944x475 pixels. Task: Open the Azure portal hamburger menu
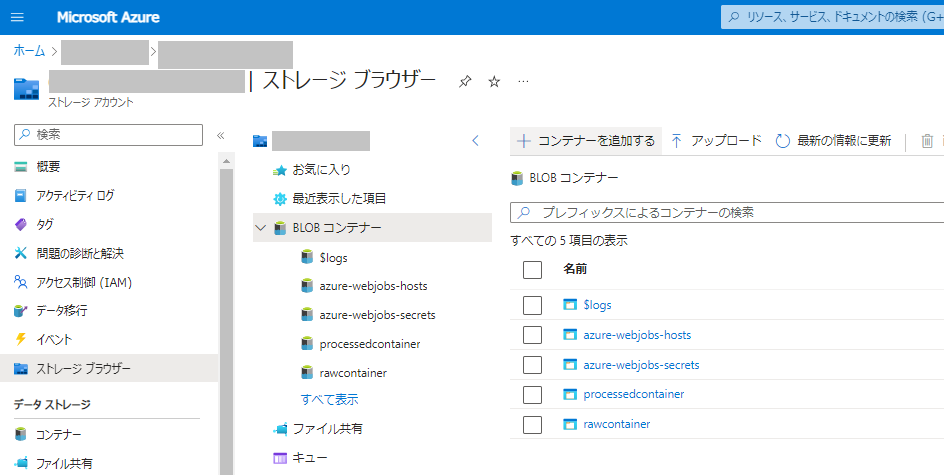17,17
